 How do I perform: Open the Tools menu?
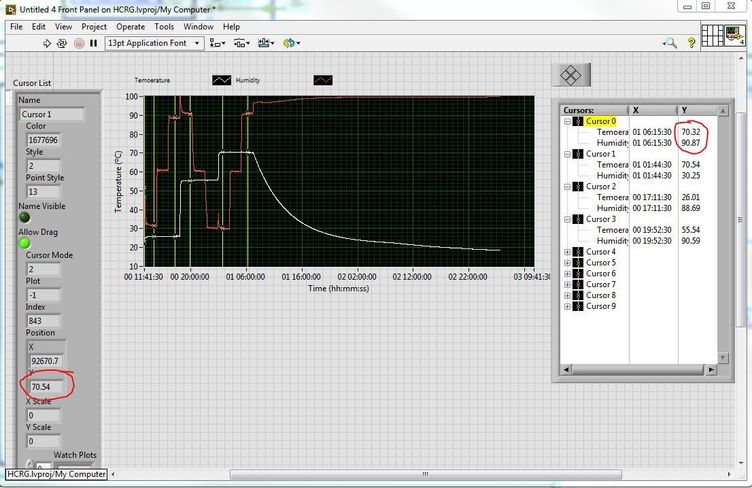164,27
